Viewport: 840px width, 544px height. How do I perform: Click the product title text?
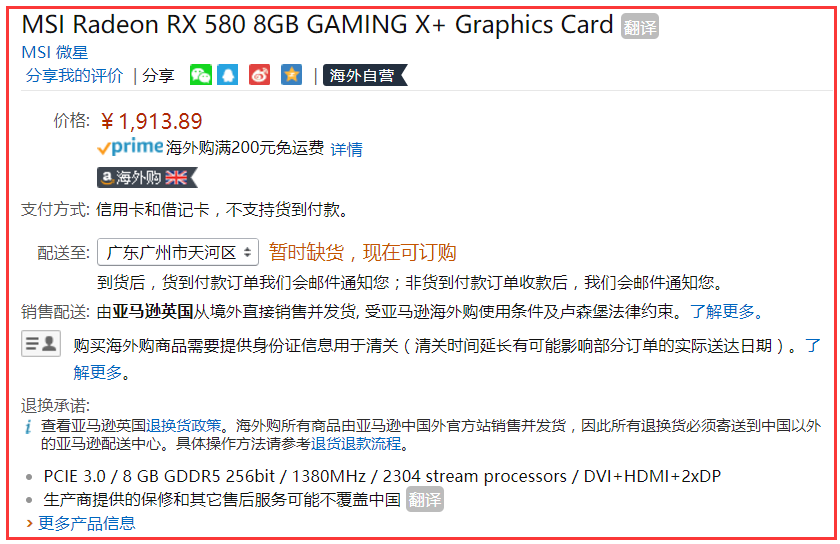[317, 25]
